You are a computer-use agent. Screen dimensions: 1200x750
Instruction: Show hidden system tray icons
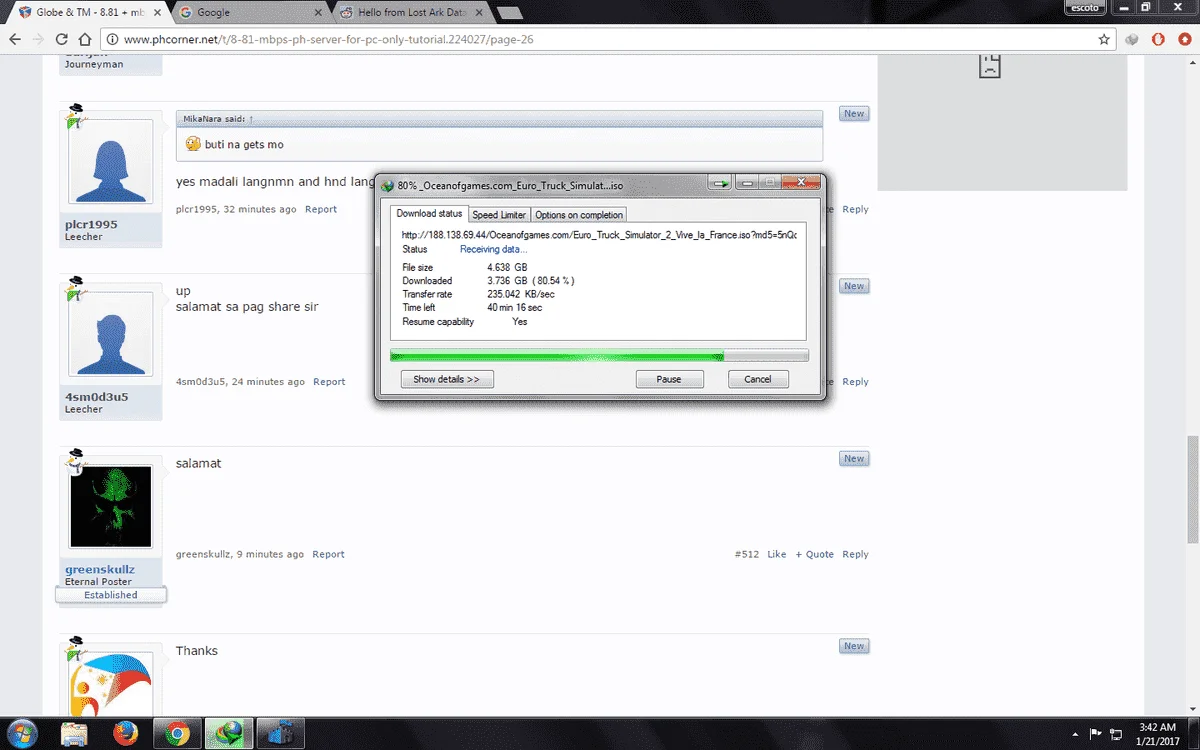[1074, 733]
